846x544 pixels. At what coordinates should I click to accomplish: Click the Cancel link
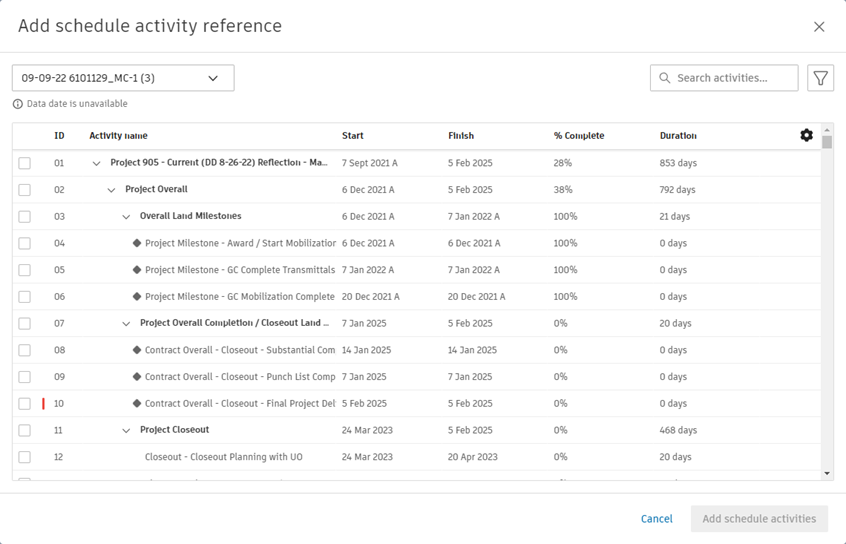tap(656, 519)
